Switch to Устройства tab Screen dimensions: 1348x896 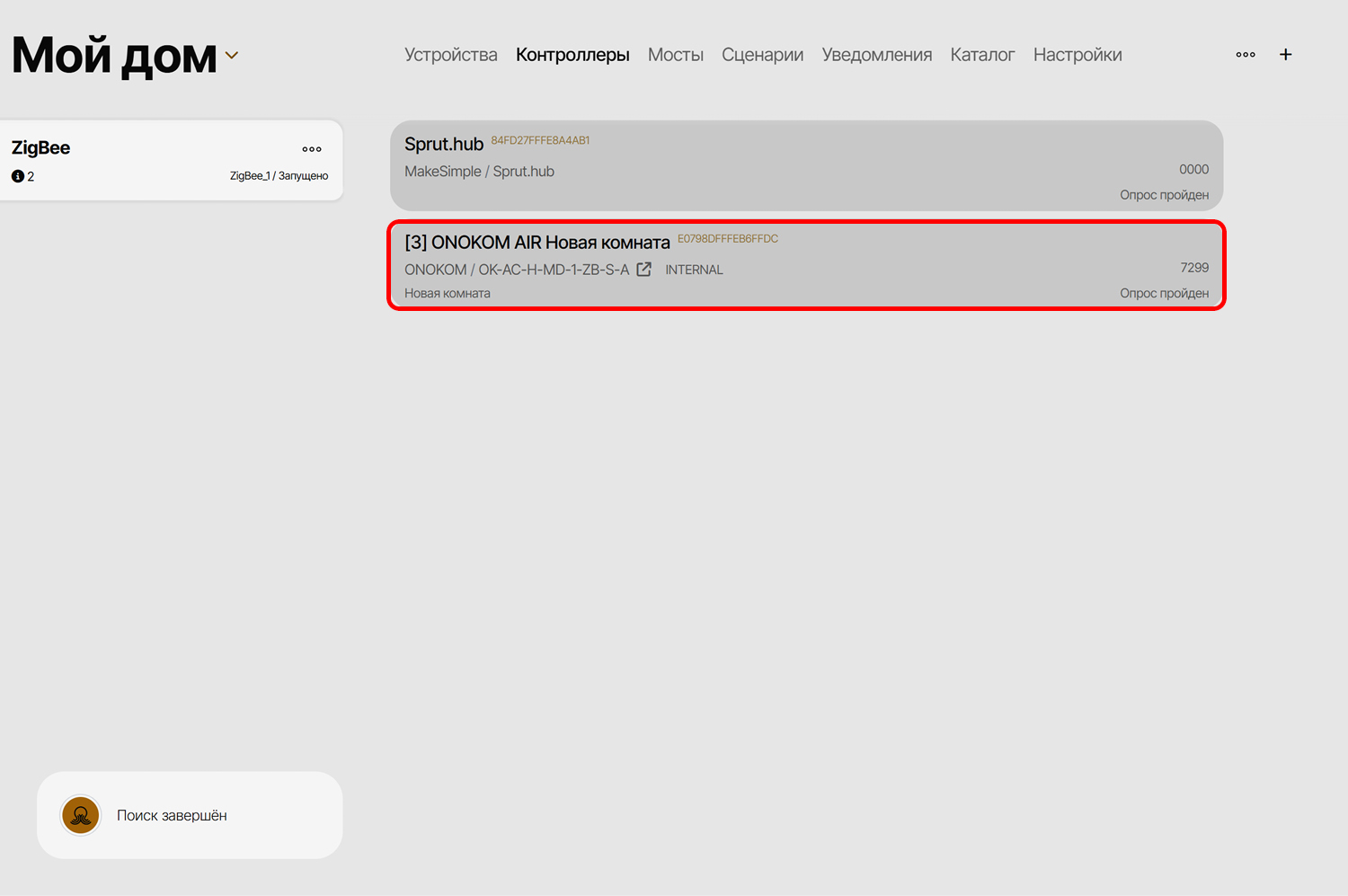click(x=451, y=55)
